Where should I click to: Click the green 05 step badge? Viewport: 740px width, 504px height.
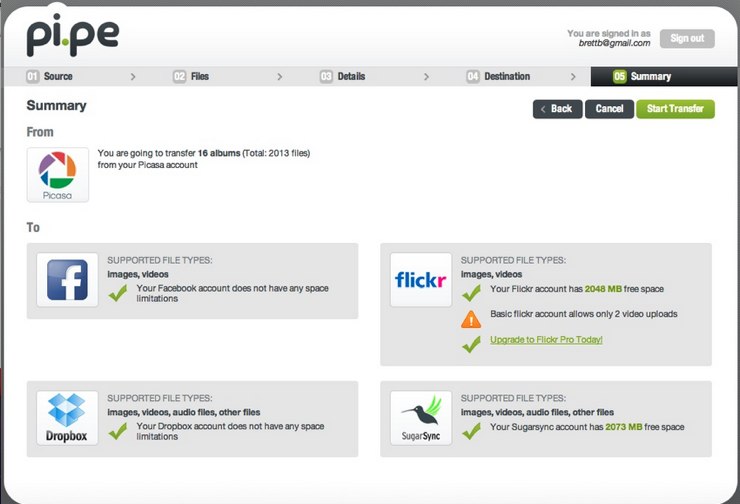(x=619, y=76)
